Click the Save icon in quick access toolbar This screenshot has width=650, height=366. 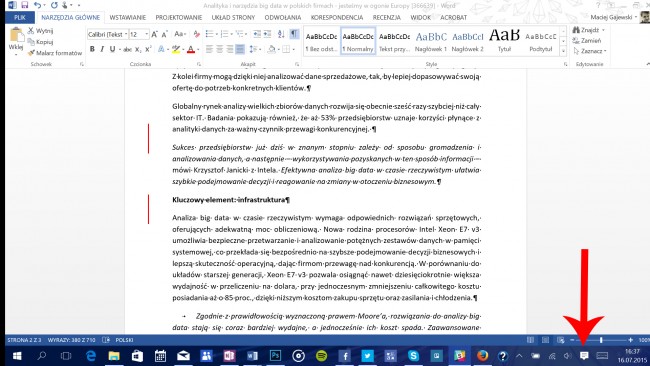point(24,5)
